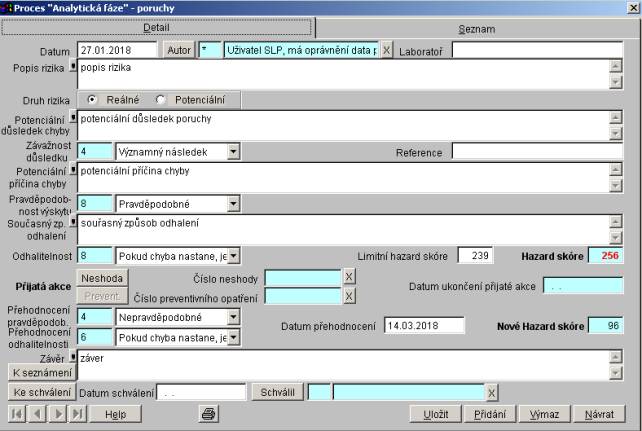
Task: Open the Závažnost důsledku dropdown
Action: [x=233, y=152]
